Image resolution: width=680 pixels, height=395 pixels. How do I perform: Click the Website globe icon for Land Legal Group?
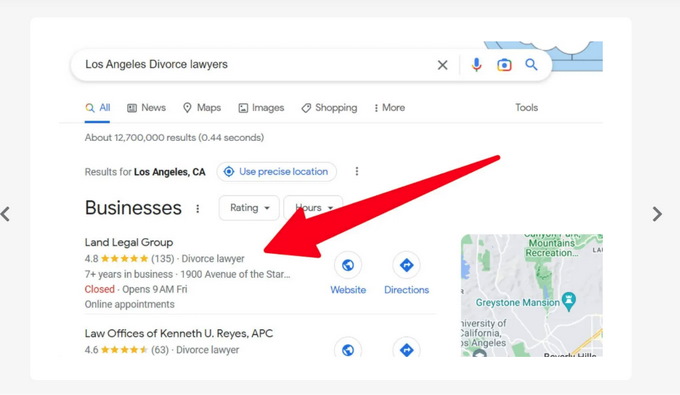coord(348,265)
